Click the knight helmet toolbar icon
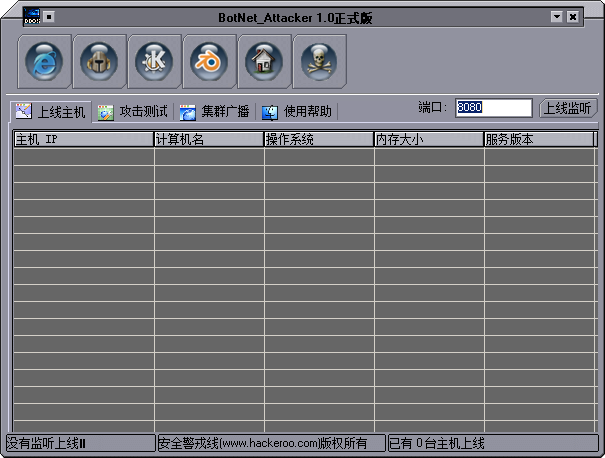The width and height of the screenshot is (605, 458). [x=101, y=61]
